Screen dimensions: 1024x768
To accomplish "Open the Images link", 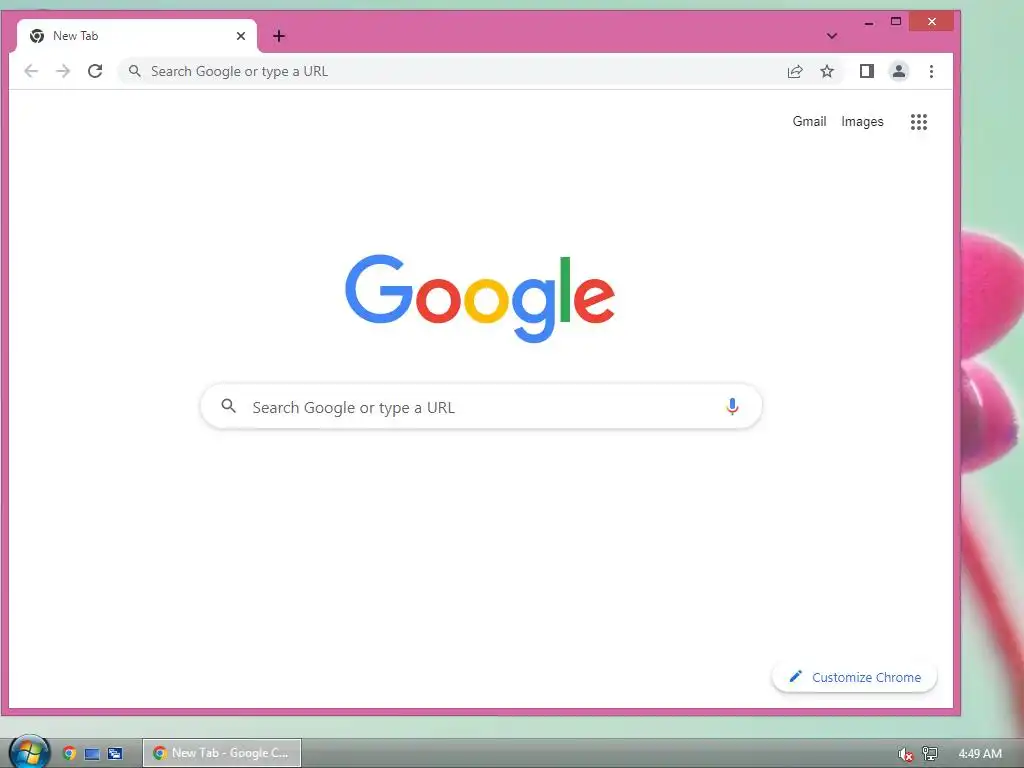I will tap(862, 121).
